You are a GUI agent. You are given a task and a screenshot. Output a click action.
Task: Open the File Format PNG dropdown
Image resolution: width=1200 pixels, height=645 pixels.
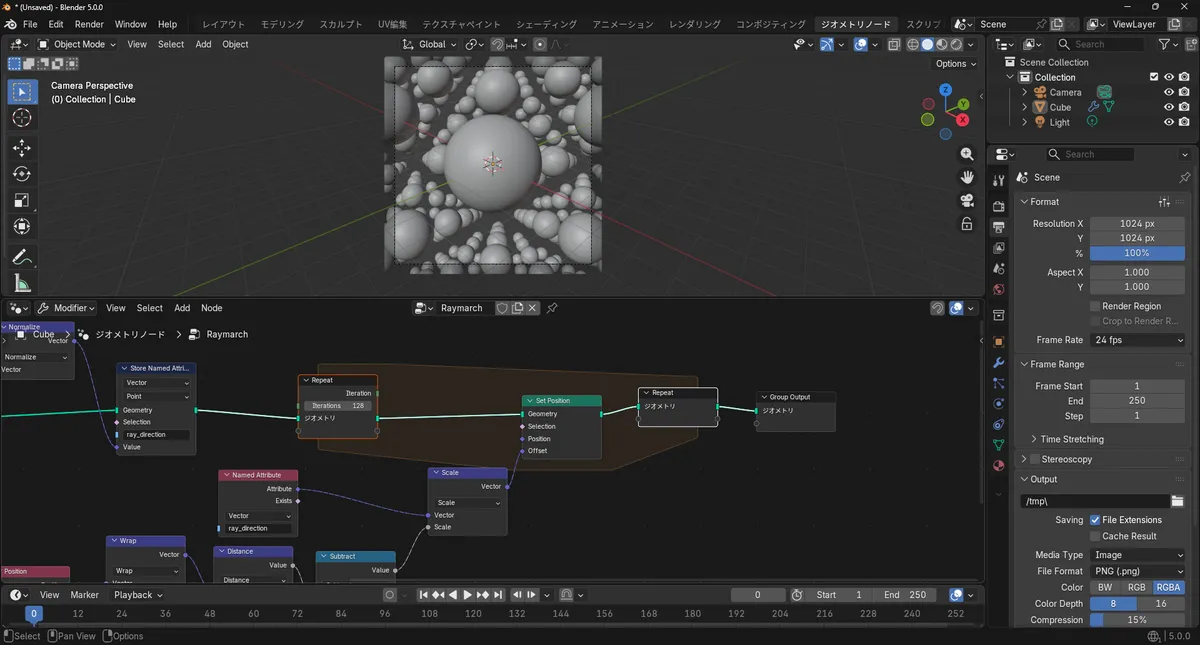(x=1137, y=571)
